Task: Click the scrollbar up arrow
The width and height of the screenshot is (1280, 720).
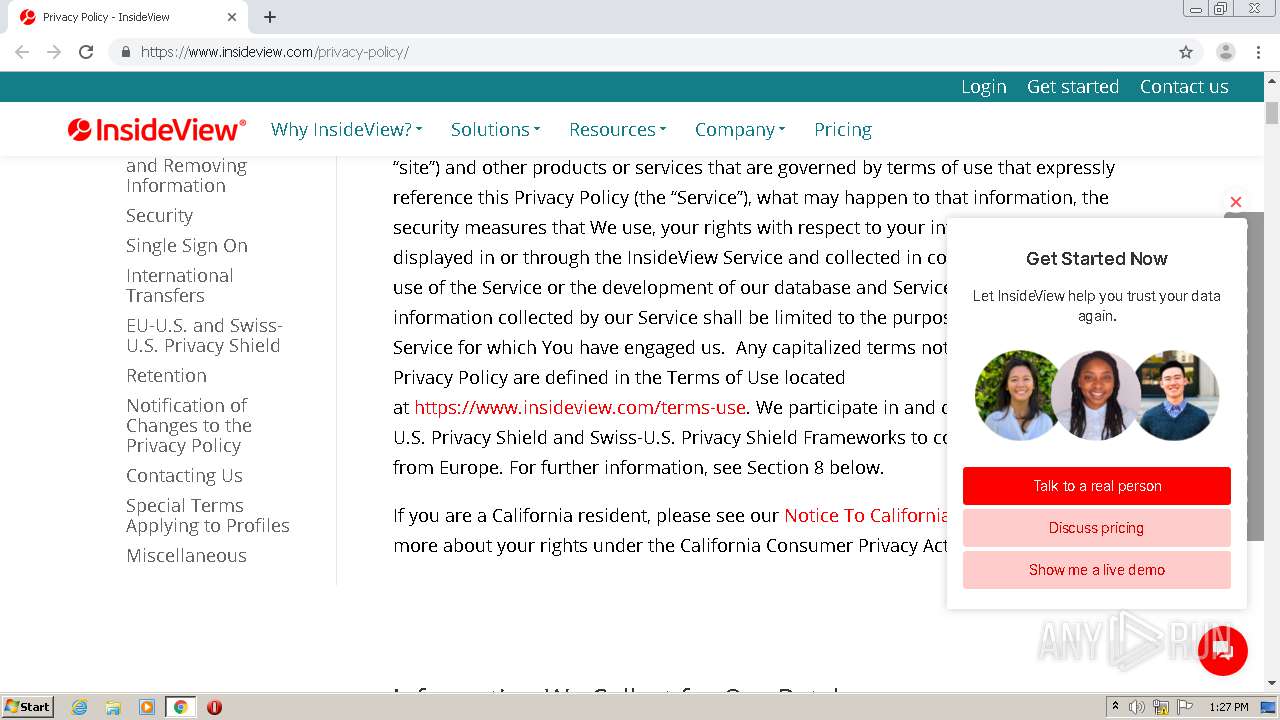Action: click(1271, 80)
